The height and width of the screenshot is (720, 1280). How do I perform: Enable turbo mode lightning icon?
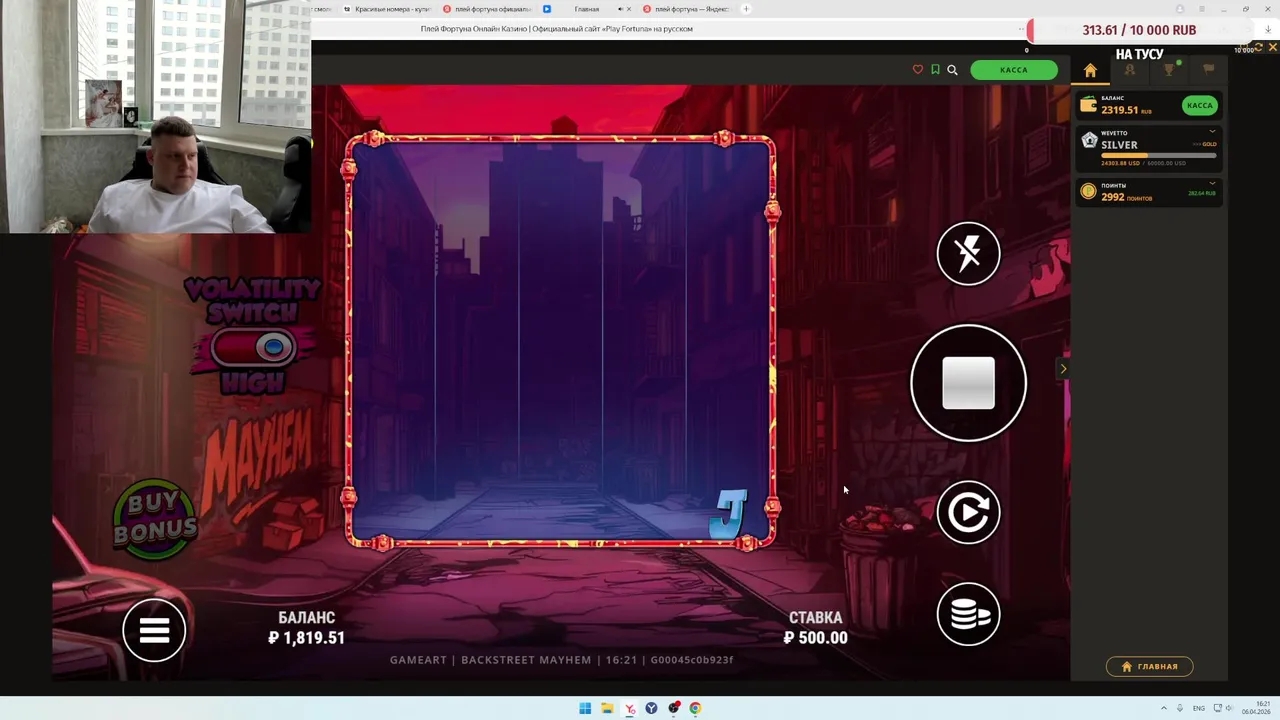pos(968,253)
